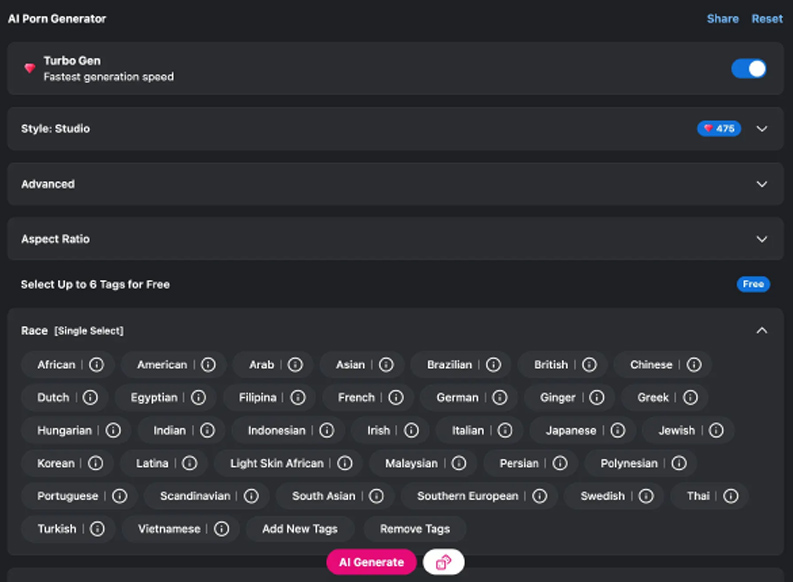Click the randomize icon next to AI Generate
This screenshot has width=793, height=582.
(x=443, y=562)
